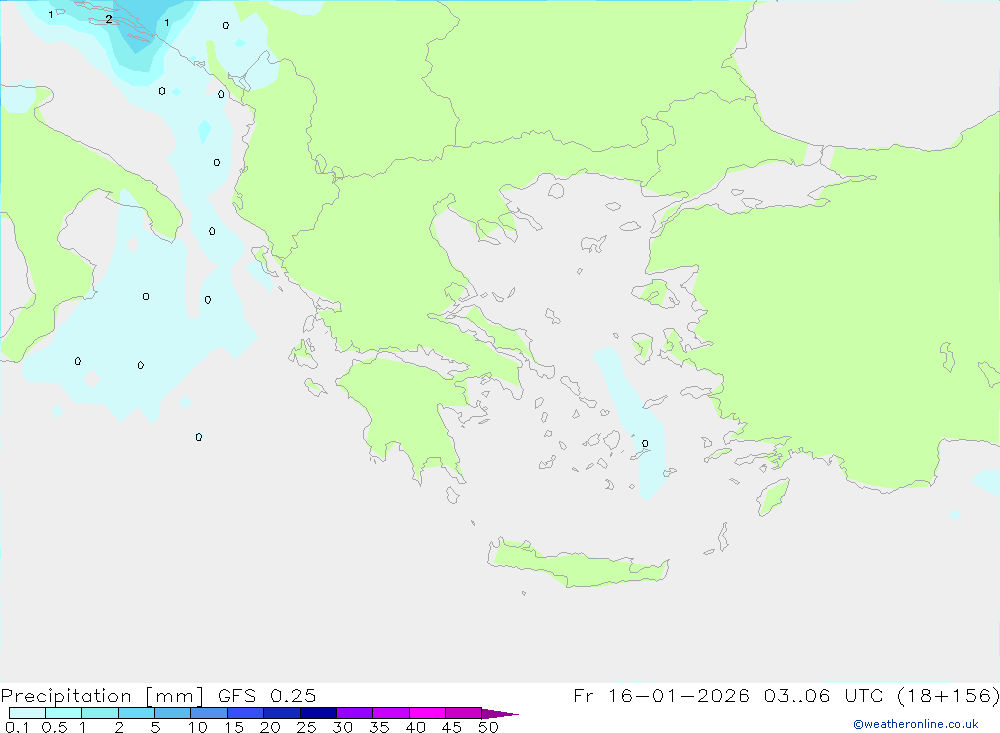Select the 'GFS 0.25' model label
This screenshot has height=733, width=1000.
pos(267,696)
